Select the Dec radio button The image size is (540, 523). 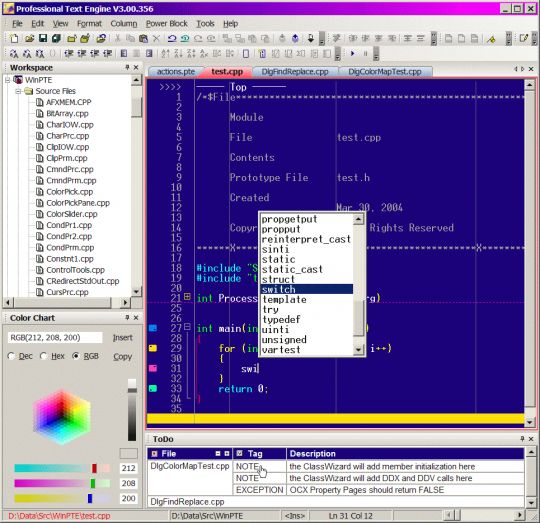[11, 356]
